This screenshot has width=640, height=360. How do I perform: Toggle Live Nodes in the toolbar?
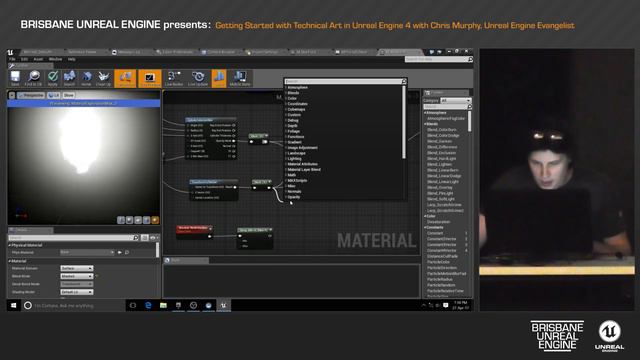pyautogui.click(x=174, y=78)
